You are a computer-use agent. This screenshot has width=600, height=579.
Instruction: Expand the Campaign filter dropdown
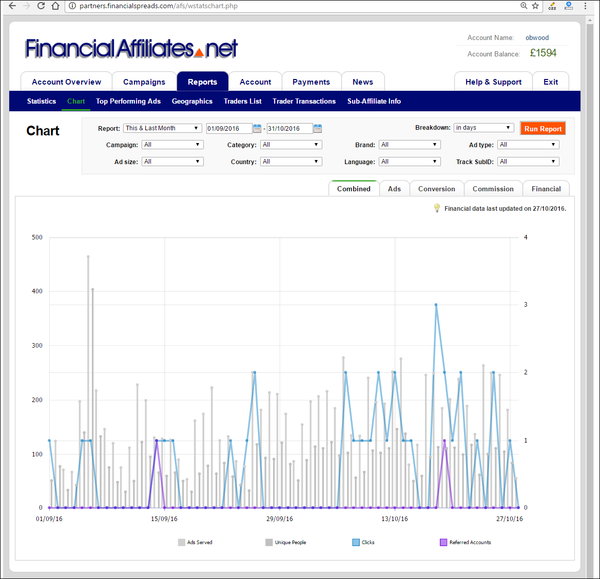(x=175, y=144)
